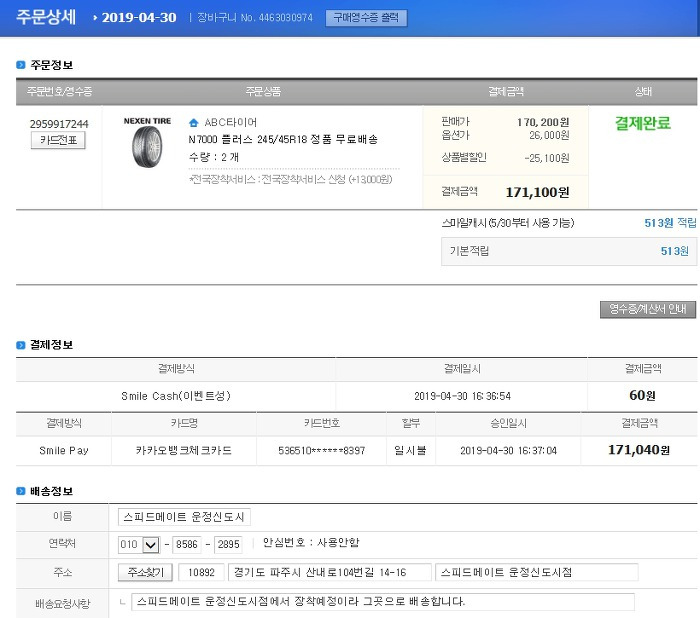The width and height of the screenshot is (700, 618).
Task: Click the payment total 171,100원
Action: click(538, 192)
